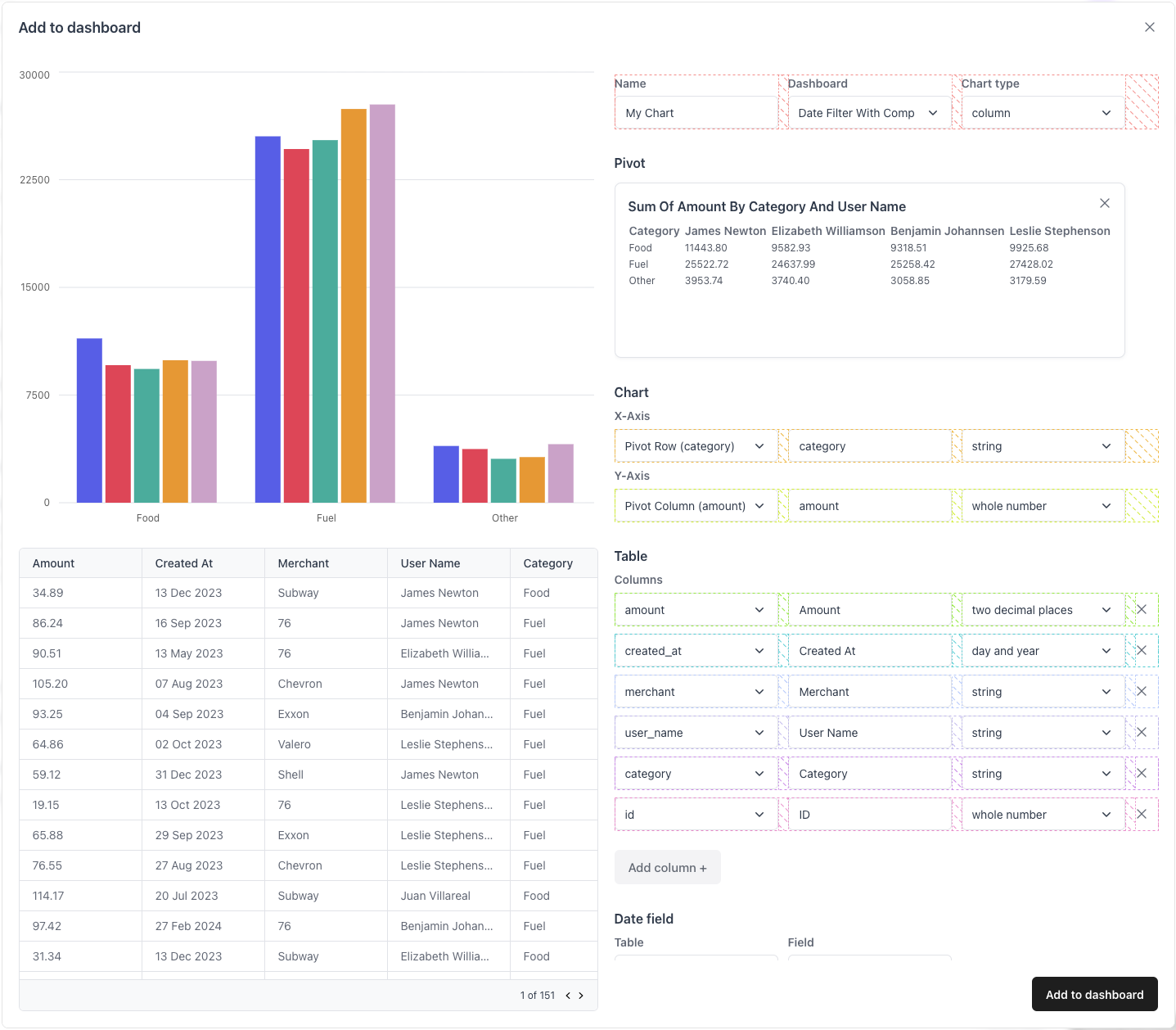Remove the user_name column row

pyautogui.click(x=1142, y=733)
